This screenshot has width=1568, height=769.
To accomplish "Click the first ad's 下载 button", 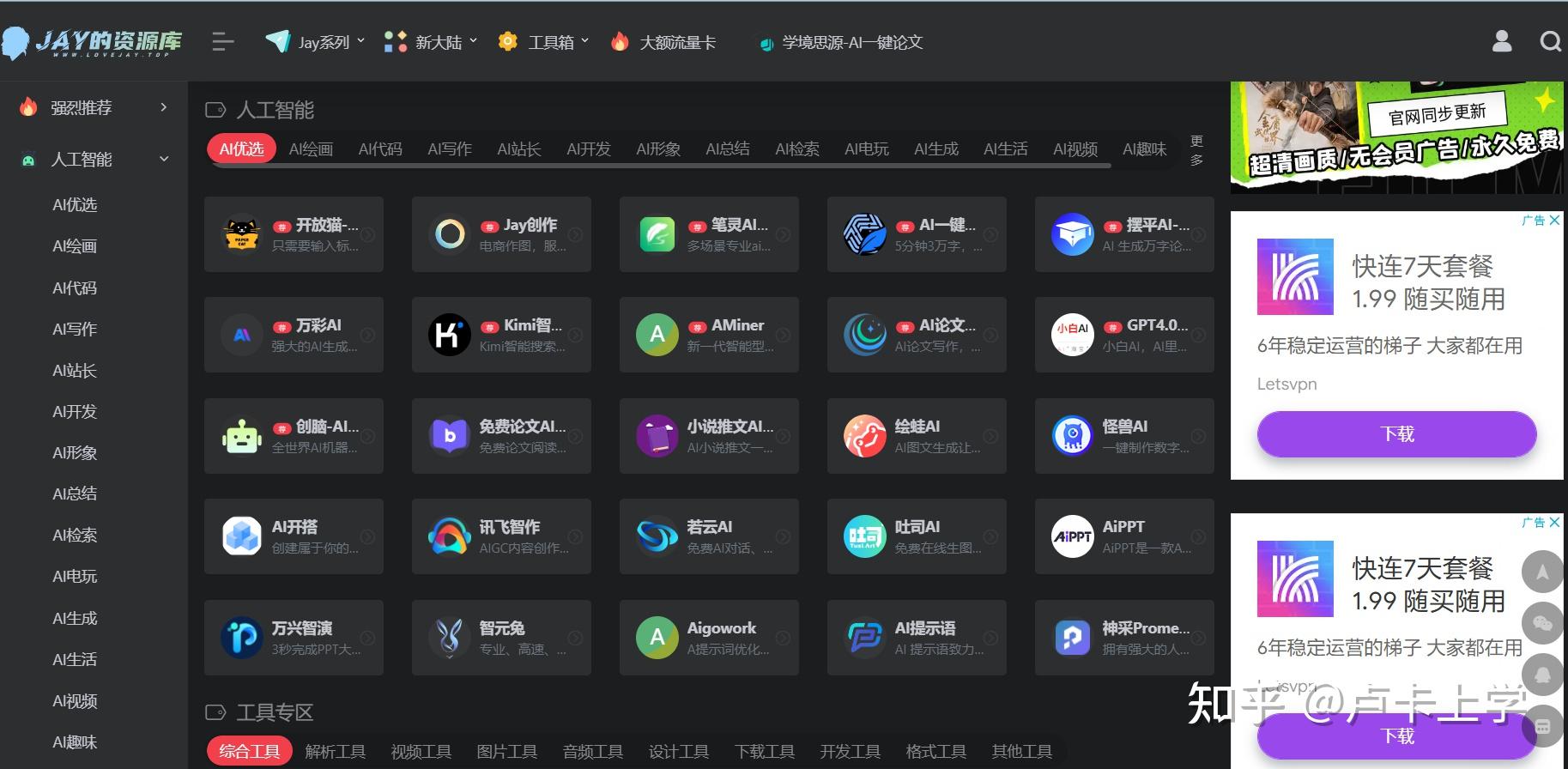I will coord(1396,433).
